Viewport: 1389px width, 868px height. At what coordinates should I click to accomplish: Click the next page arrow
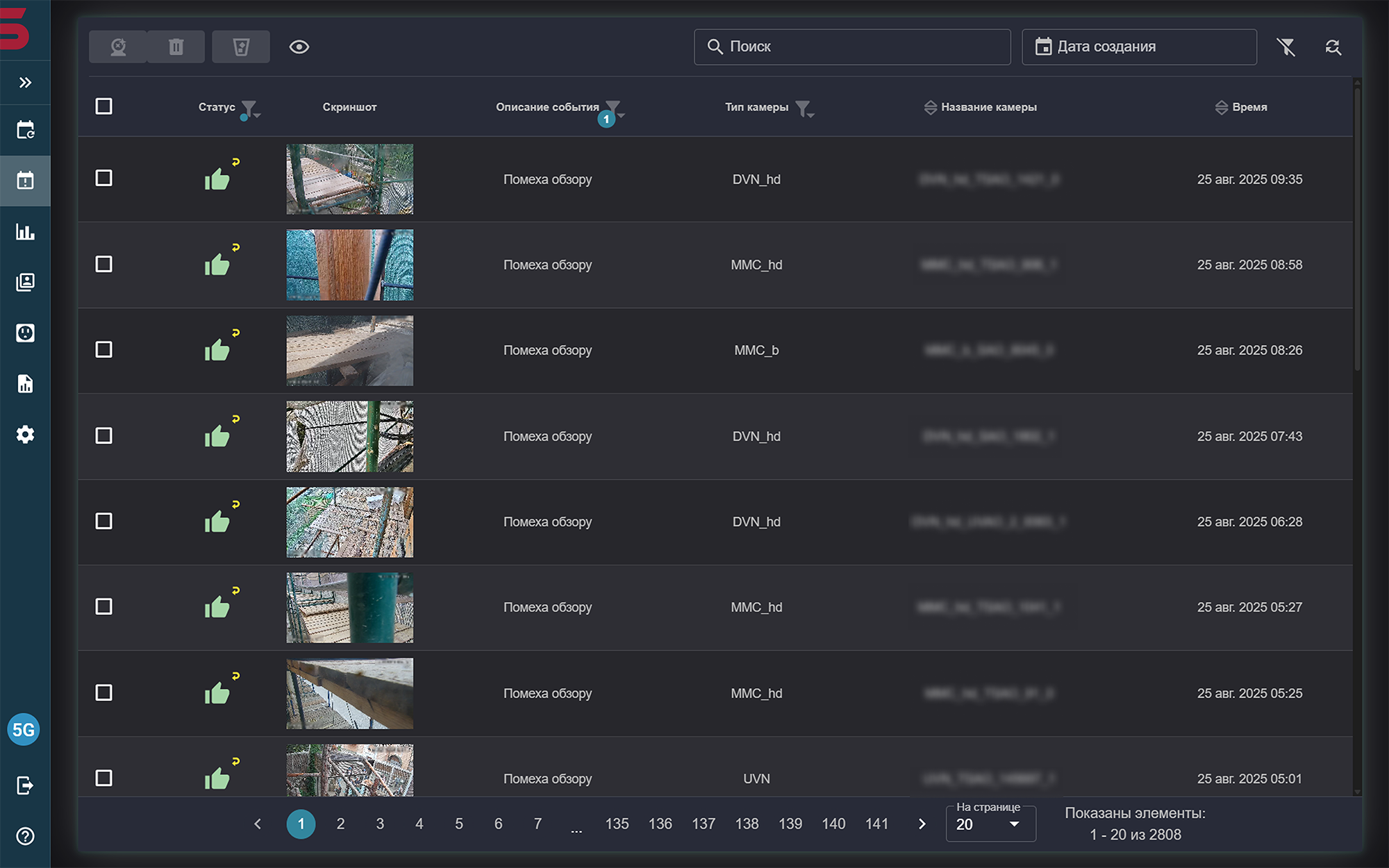coord(922,824)
